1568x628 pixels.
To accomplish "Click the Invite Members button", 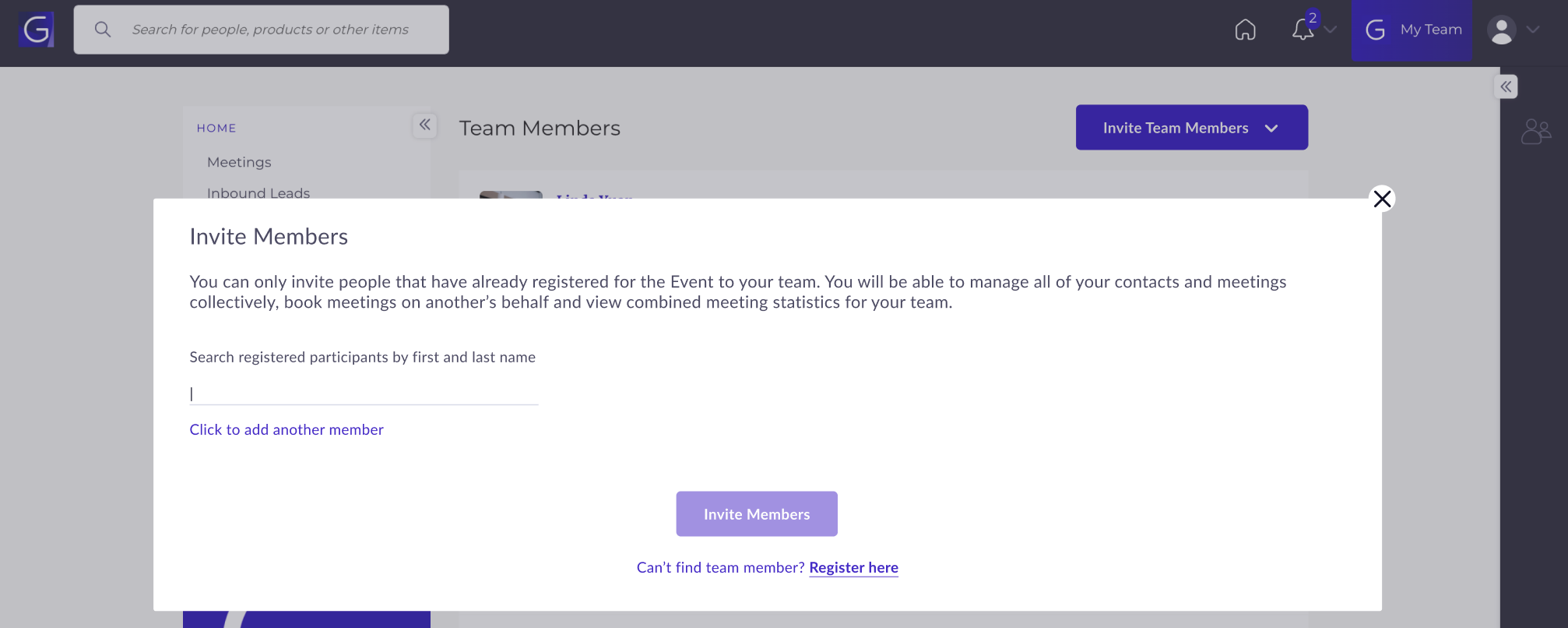I will 757,513.
